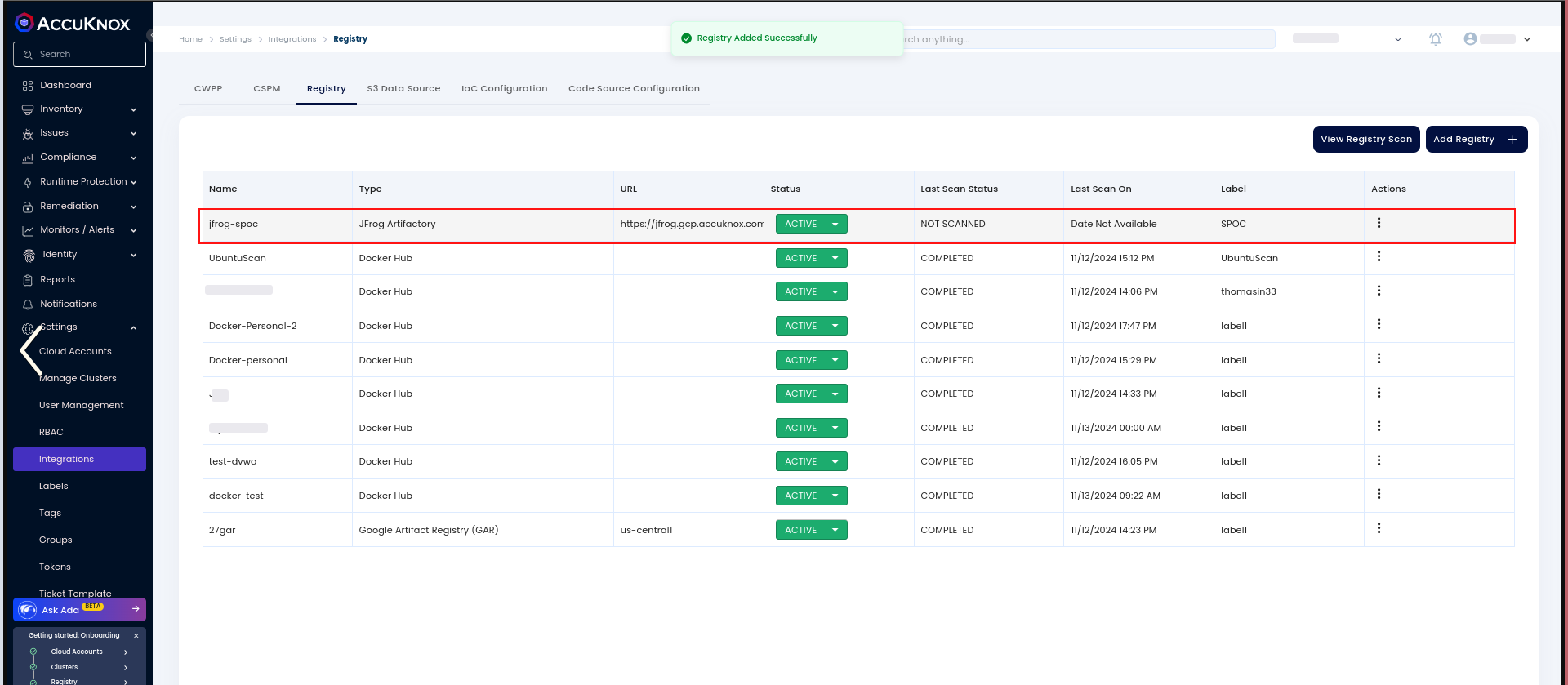Click the Add Registry button
Screen dimensions: 1568x685
coord(1477,139)
